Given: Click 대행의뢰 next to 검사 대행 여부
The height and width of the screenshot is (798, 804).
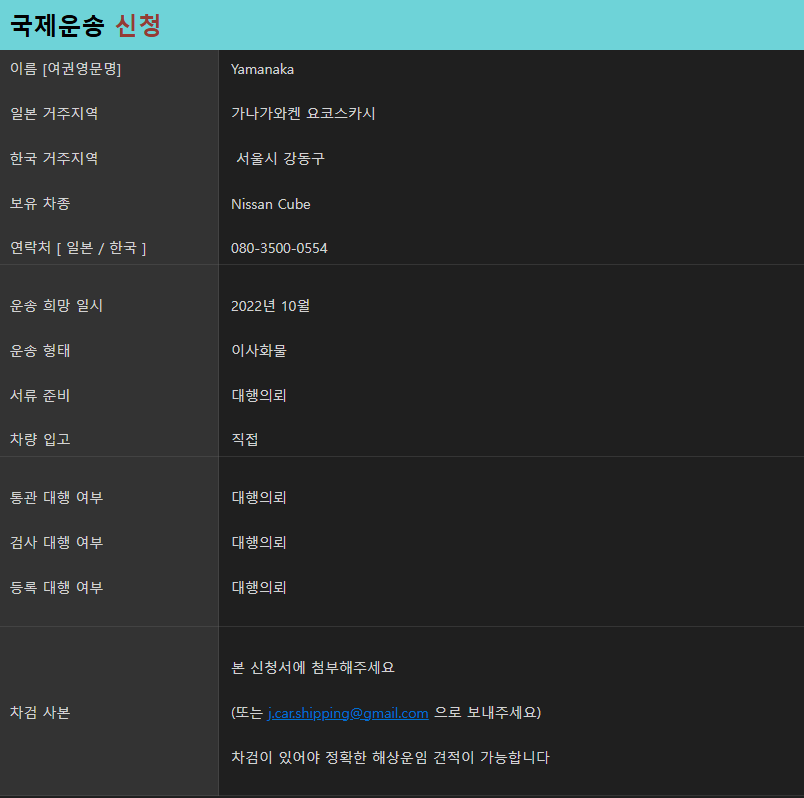Looking at the screenshot, I should coord(259,543).
